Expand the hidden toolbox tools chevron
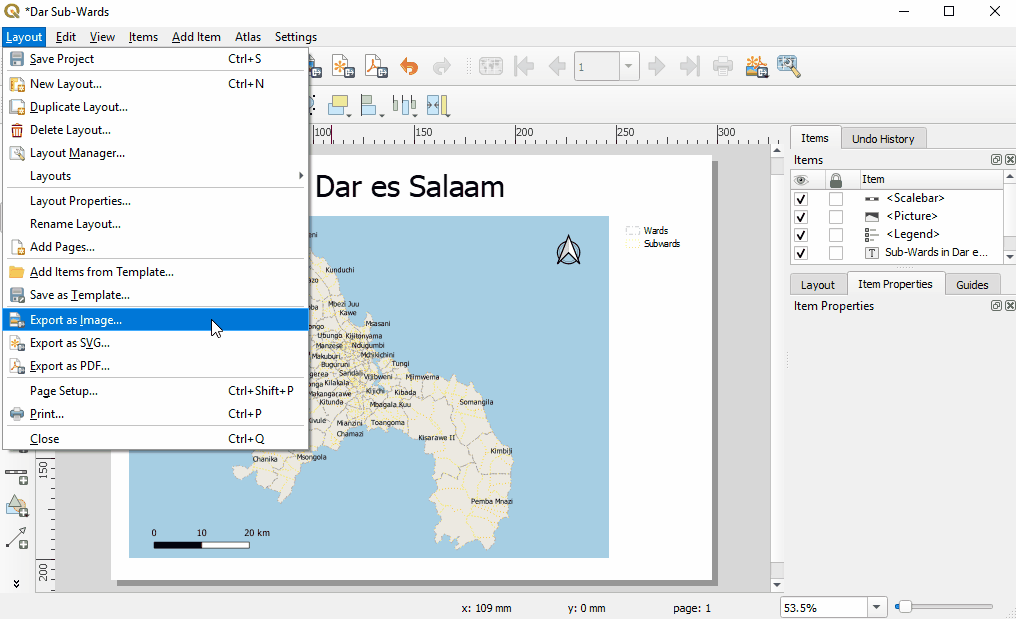1016x619 pixels. point(17,582)
